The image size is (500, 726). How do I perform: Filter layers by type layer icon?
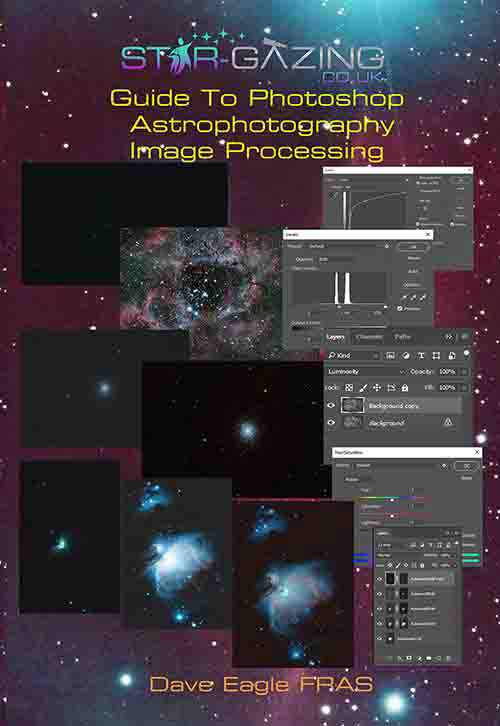tap(421, 355)
